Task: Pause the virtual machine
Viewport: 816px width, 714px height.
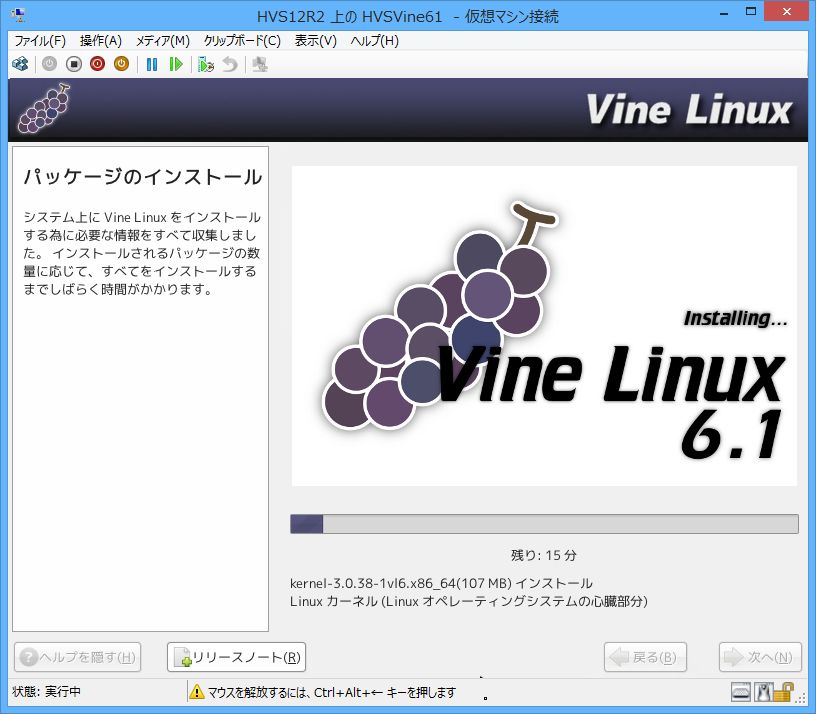Action: click(x=152, y=65)
